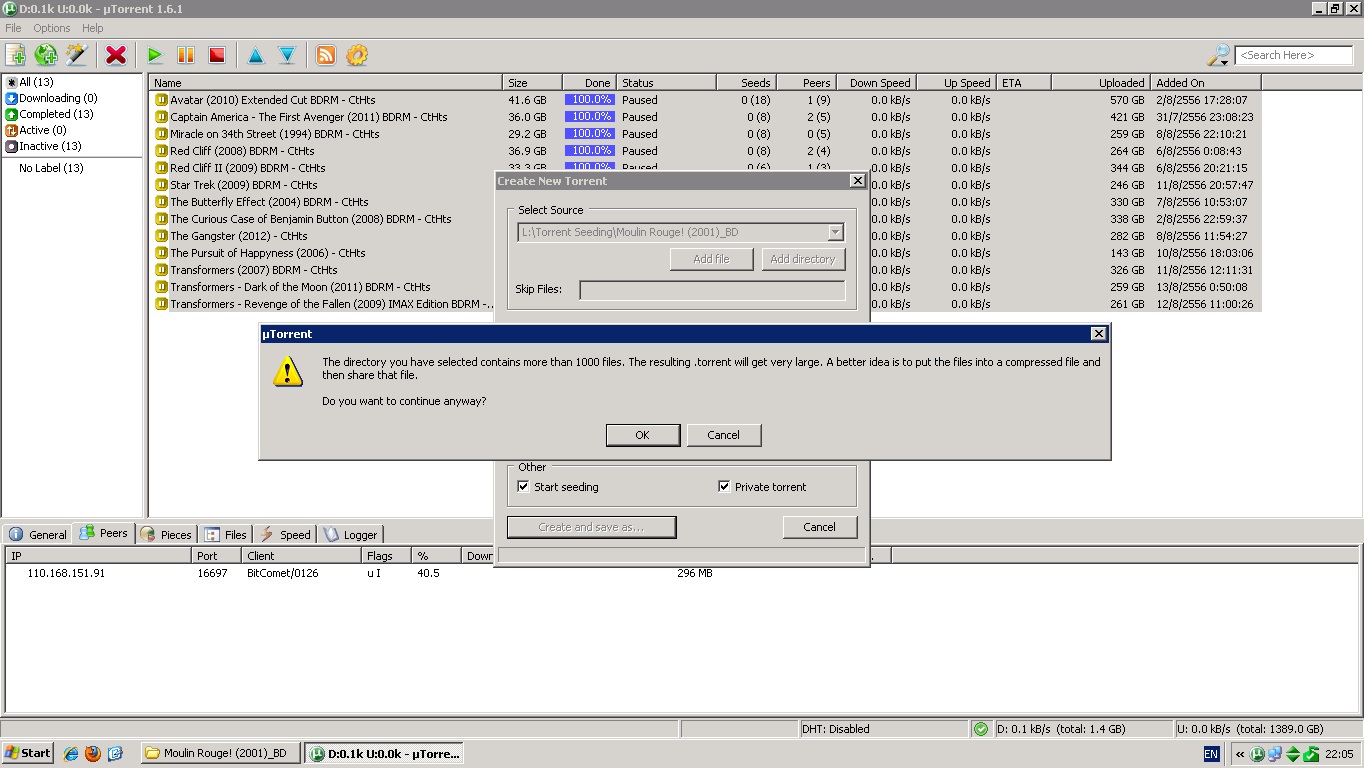This screenshot has height=768, width=1364.
Task: Click the paused icon beside Star Trek (2009)
Action: click(161, 185)
